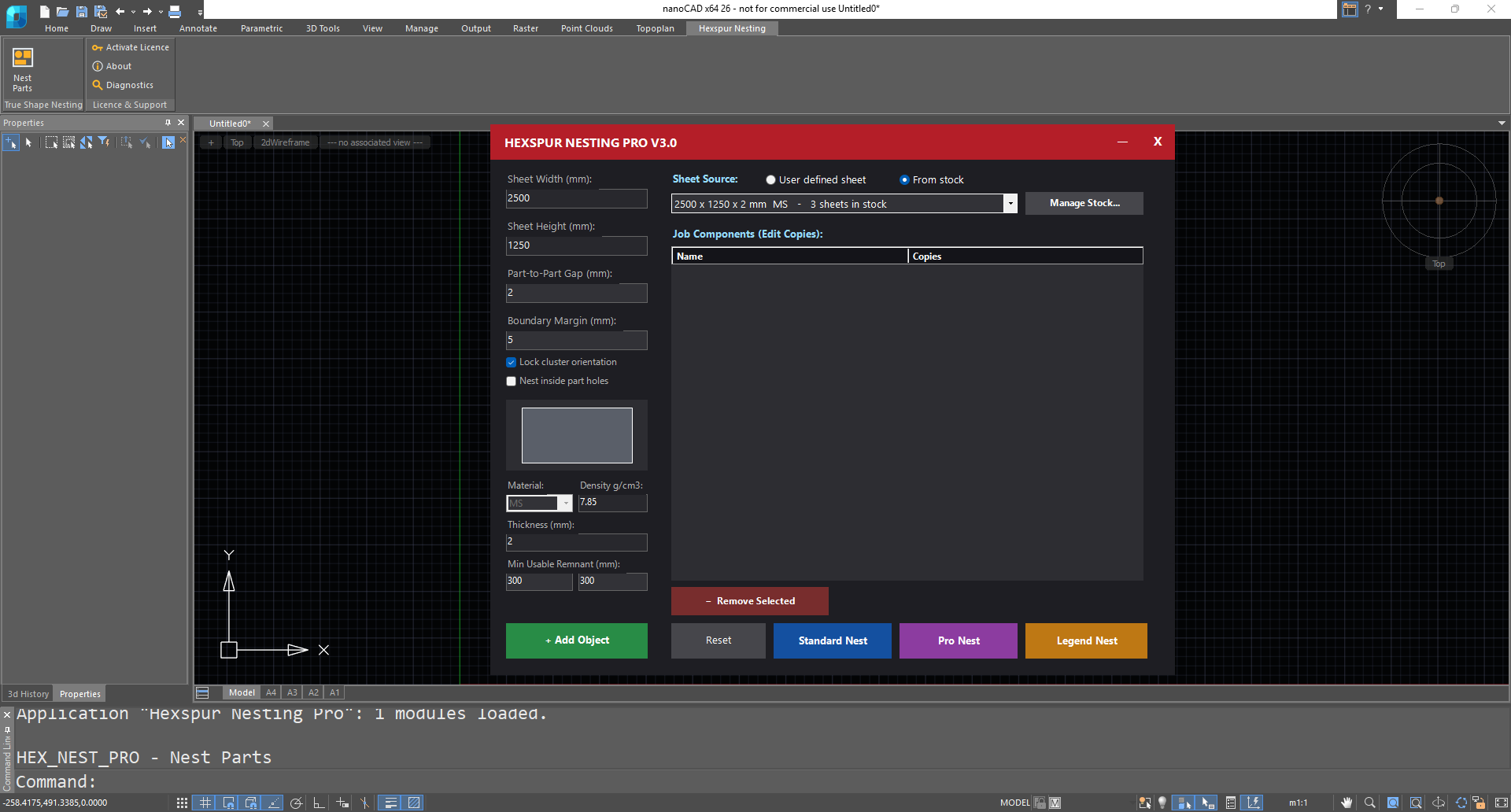The image size is (1511, 812).
Task: Open Activate Licence from the ribbon
Action: [131, 47]
